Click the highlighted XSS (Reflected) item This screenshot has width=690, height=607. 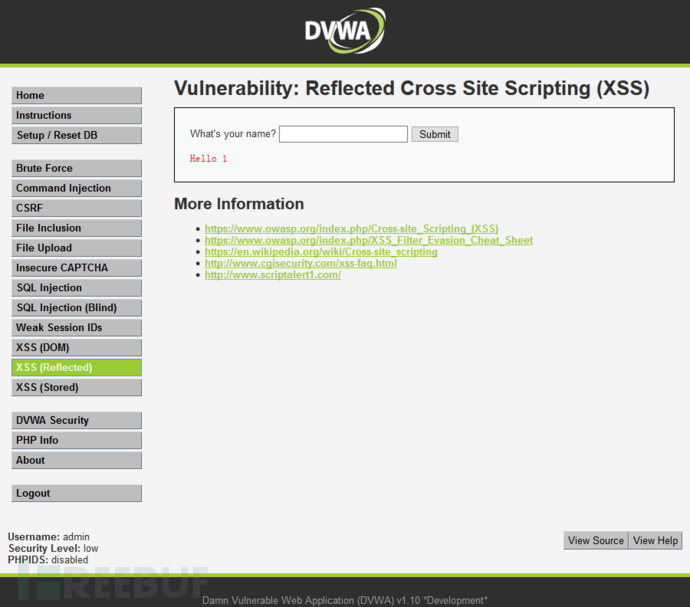[77, 368]
